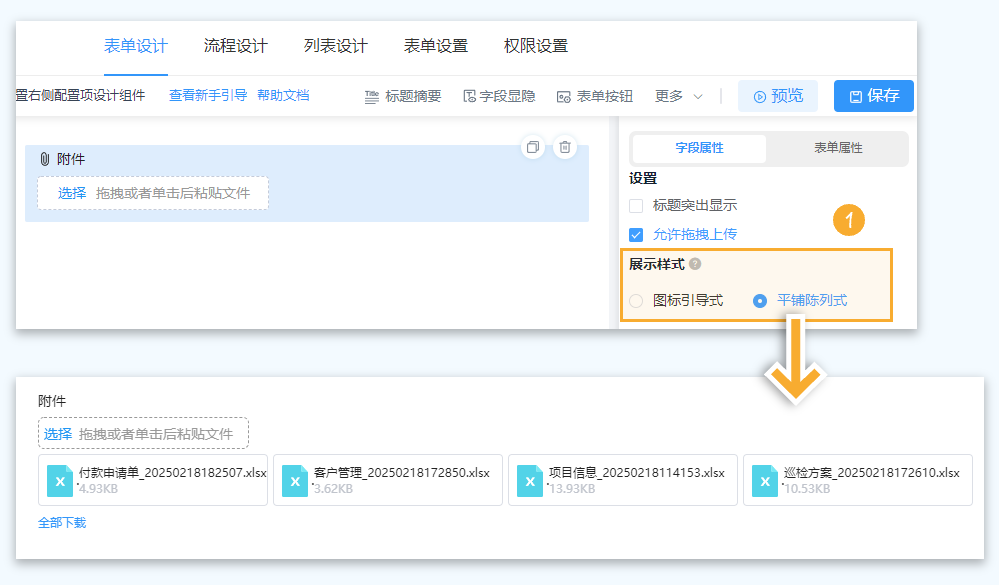Uncheck the 允许拖拽上传 checkbox
The height and width of the screenshot is (585, 1000).
(x=636, y=235)
